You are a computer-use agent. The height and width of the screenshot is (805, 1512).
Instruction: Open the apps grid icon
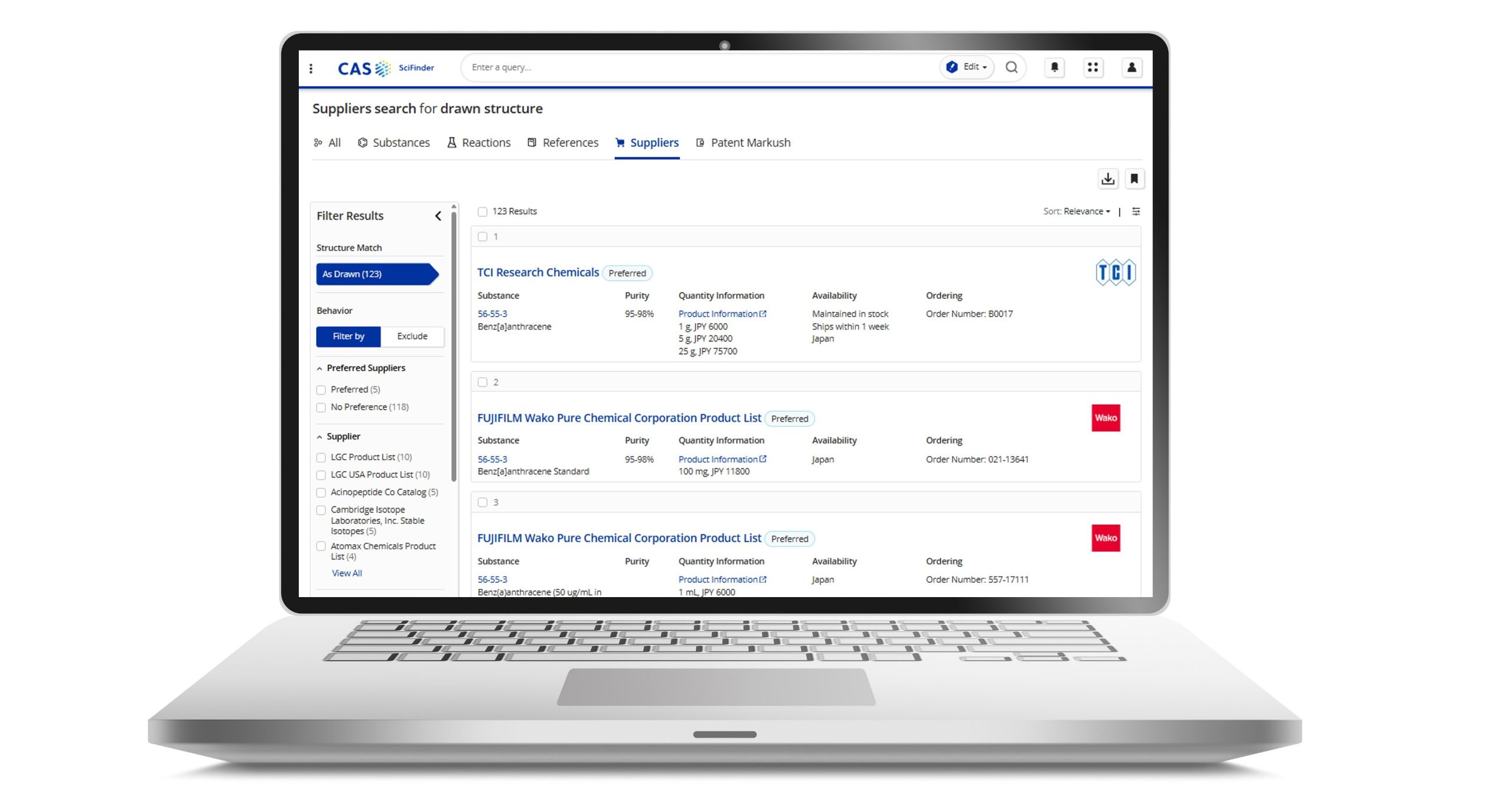(1093, 67)
